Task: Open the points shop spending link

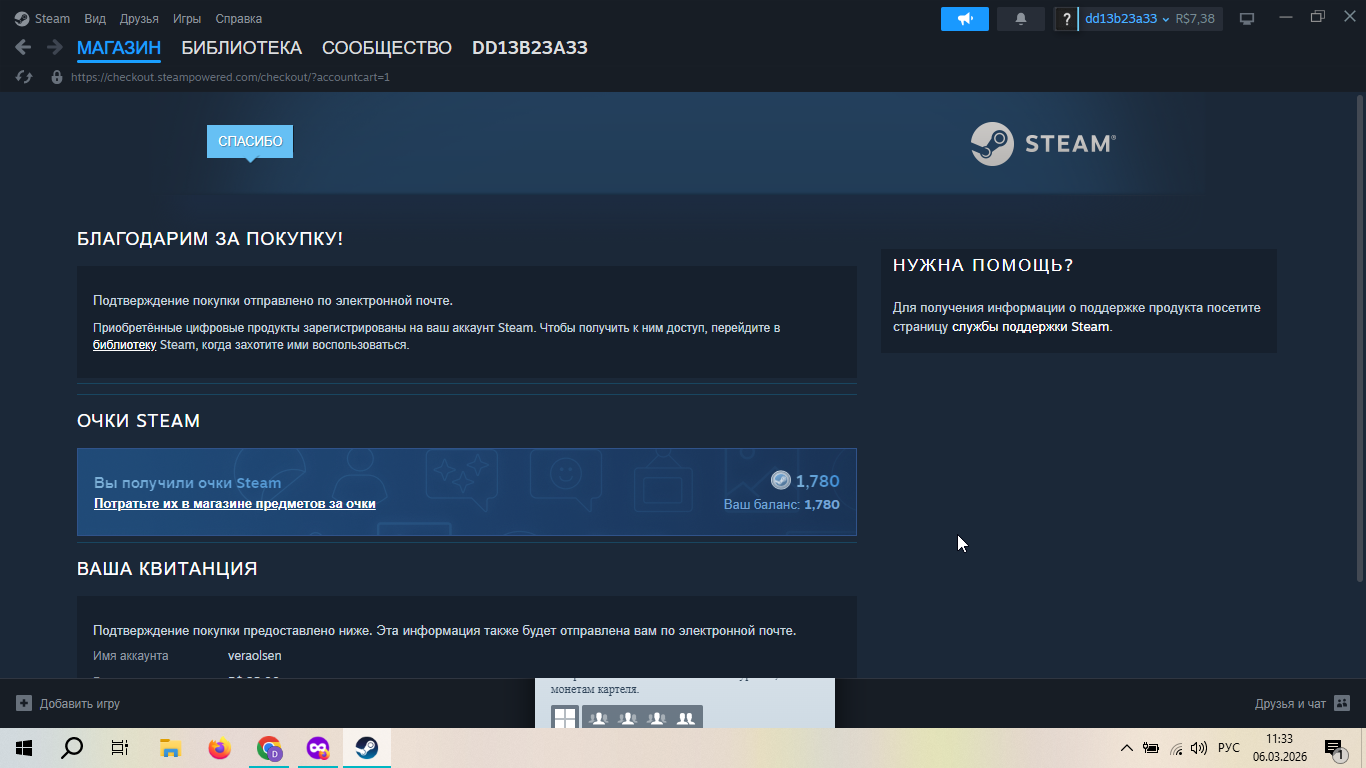Action: tap(235, 504)
